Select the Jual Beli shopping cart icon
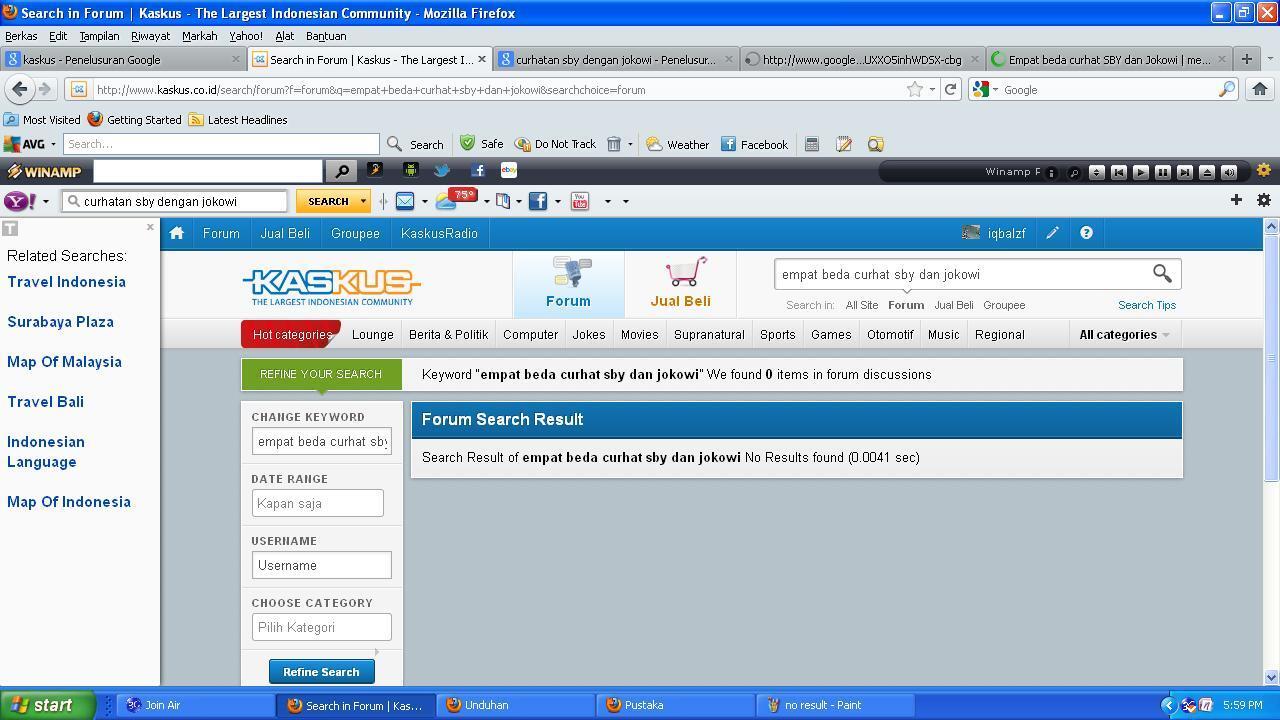 (x=685, y=272)
